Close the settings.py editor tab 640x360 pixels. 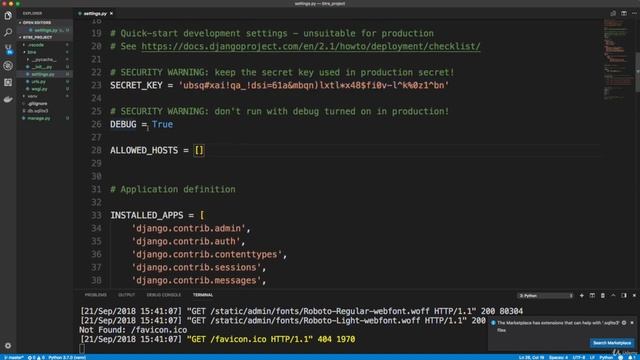[111, 13]
